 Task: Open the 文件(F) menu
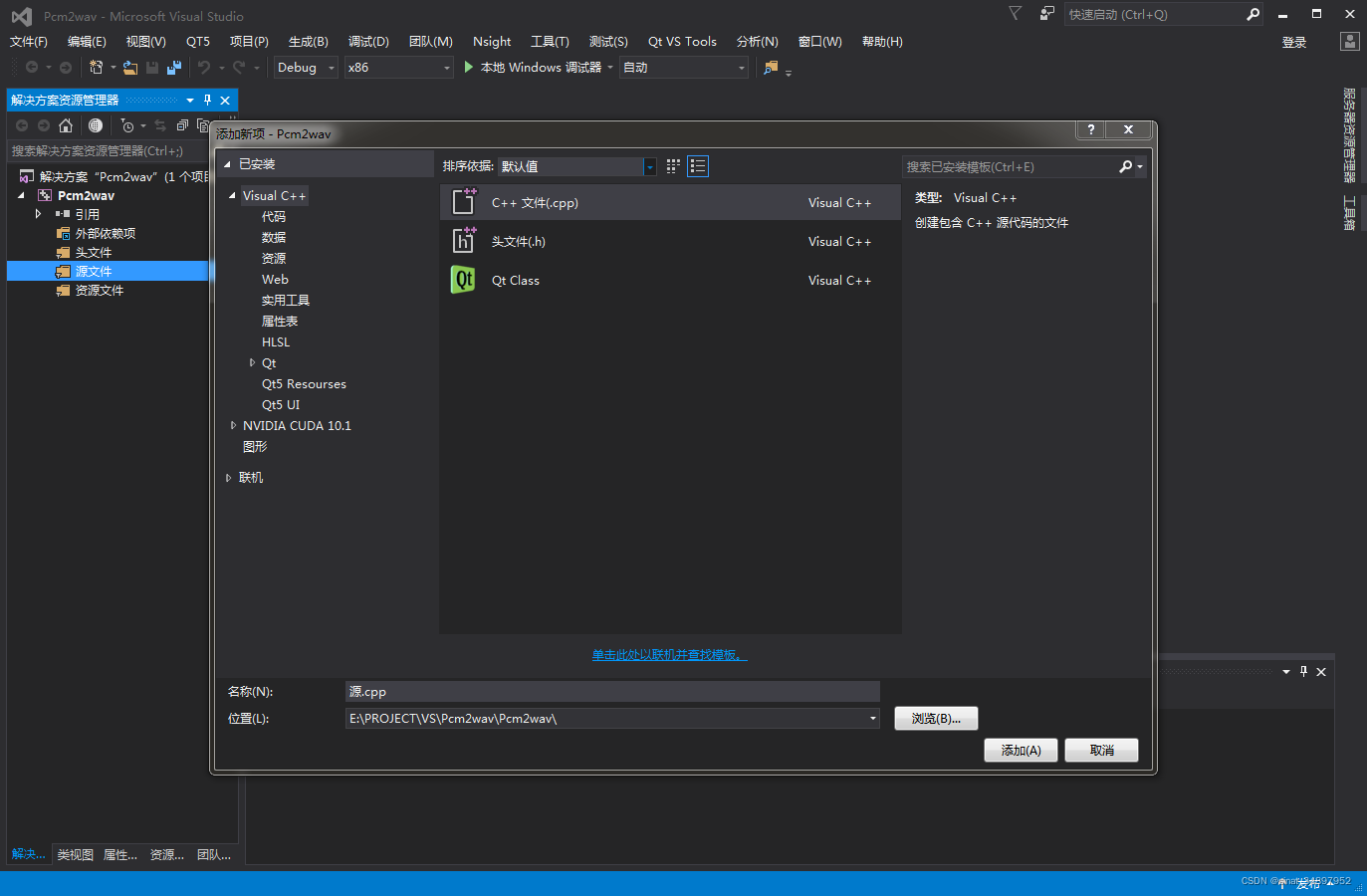point(29,41)
